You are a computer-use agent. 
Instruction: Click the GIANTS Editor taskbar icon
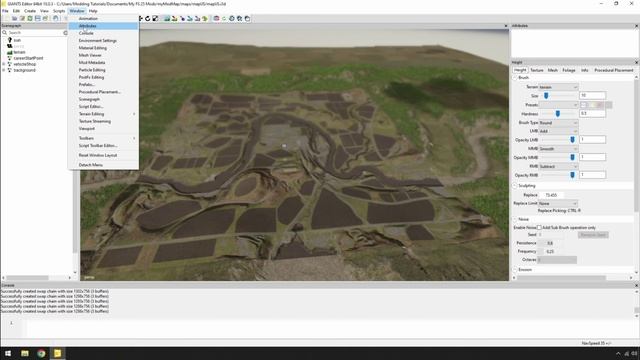(58, 353)
